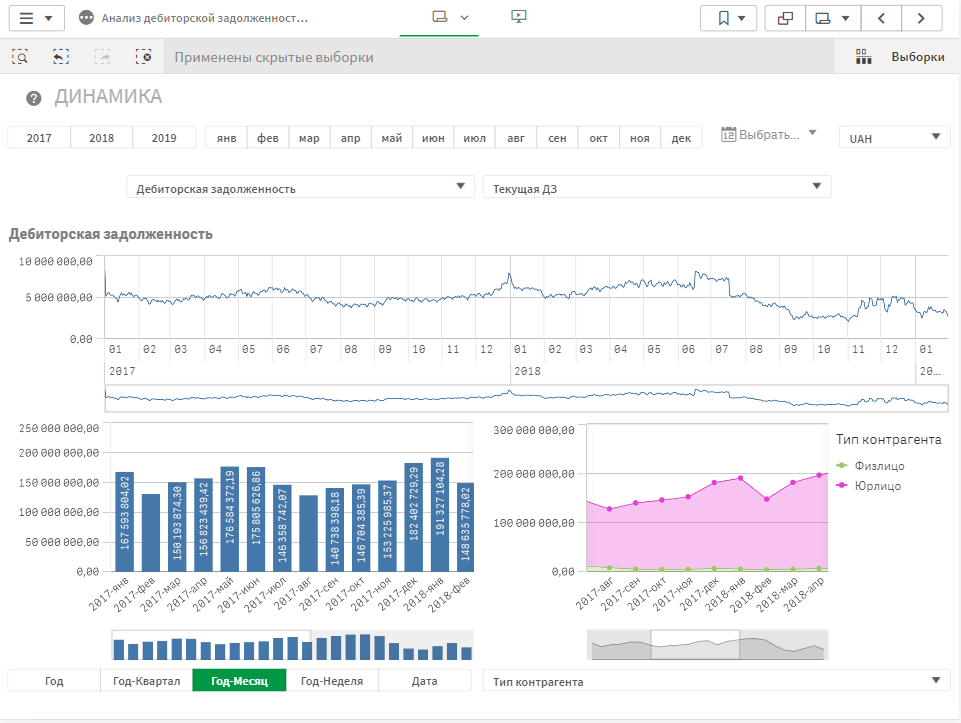This screenshot has height=723, width=961.
Task: Click the Выбрать date picker button
Action: click(x=769, y=135)
